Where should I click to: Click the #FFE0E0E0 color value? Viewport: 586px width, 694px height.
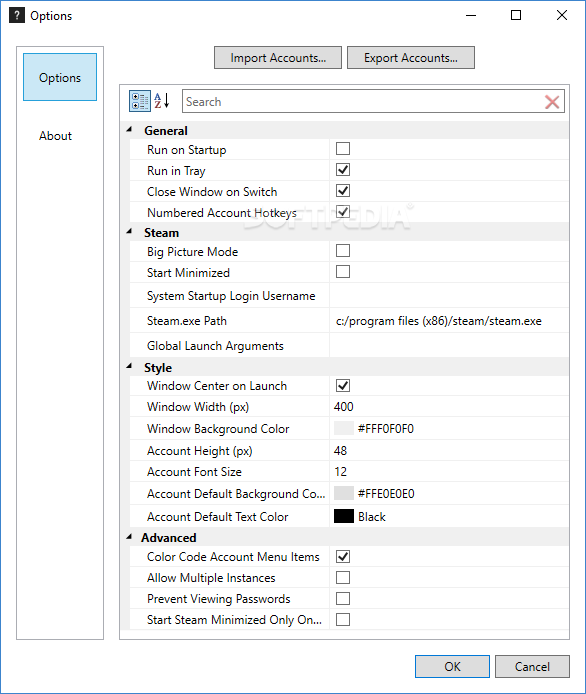pos(386,494)
